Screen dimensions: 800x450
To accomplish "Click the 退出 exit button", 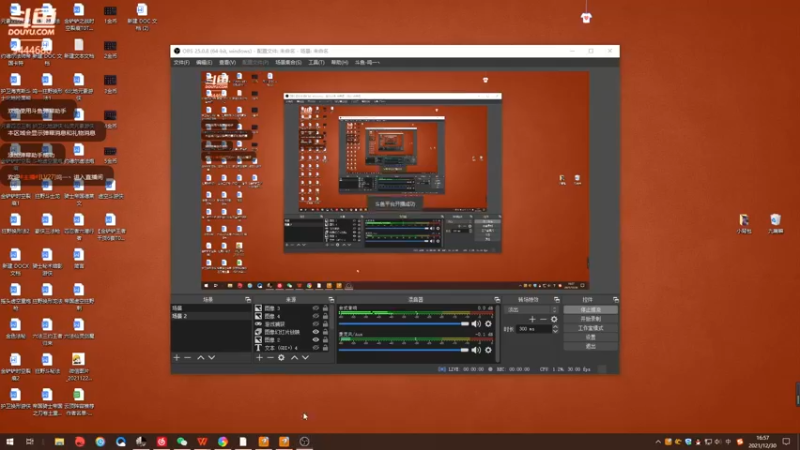I will (x=590, y=346).
